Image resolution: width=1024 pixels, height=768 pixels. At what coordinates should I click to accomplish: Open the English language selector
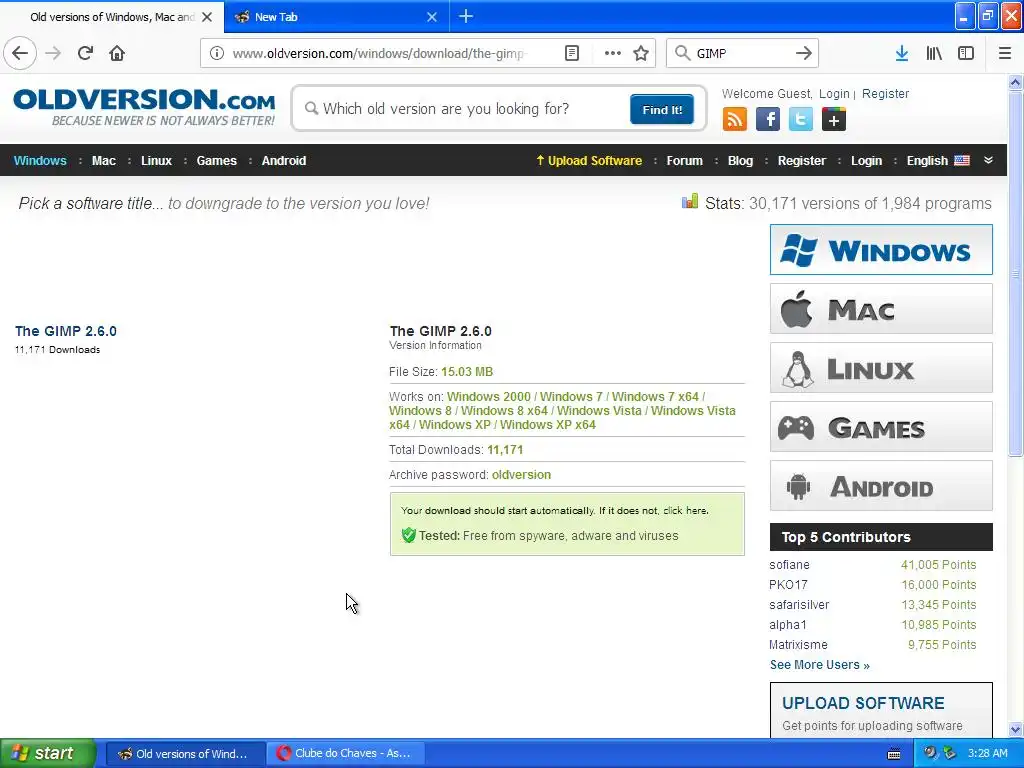pos(938,161)
